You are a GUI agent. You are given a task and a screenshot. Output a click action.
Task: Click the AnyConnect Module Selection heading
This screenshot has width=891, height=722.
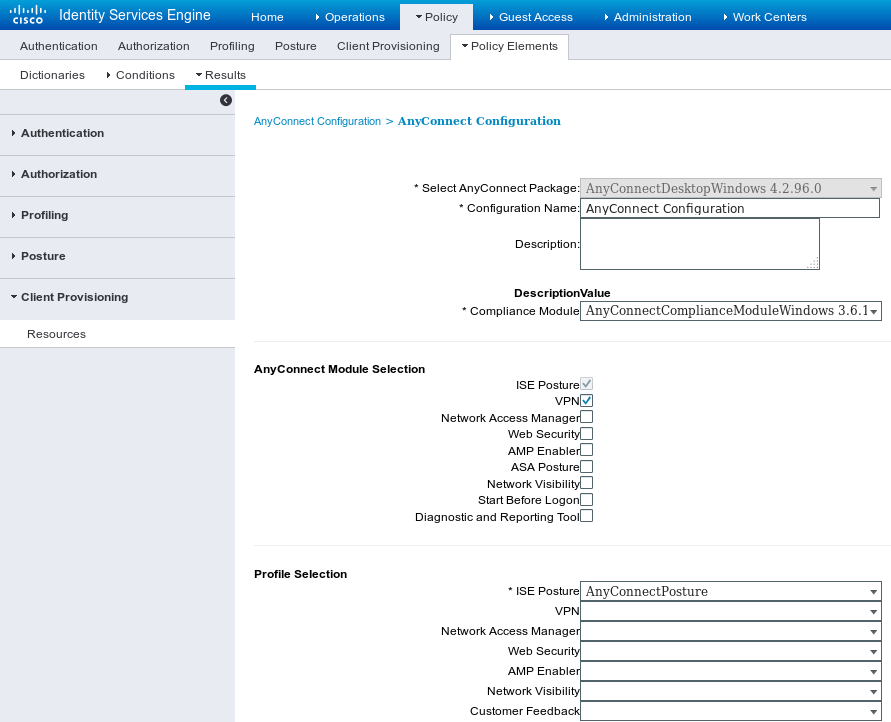tap(339, 369)
